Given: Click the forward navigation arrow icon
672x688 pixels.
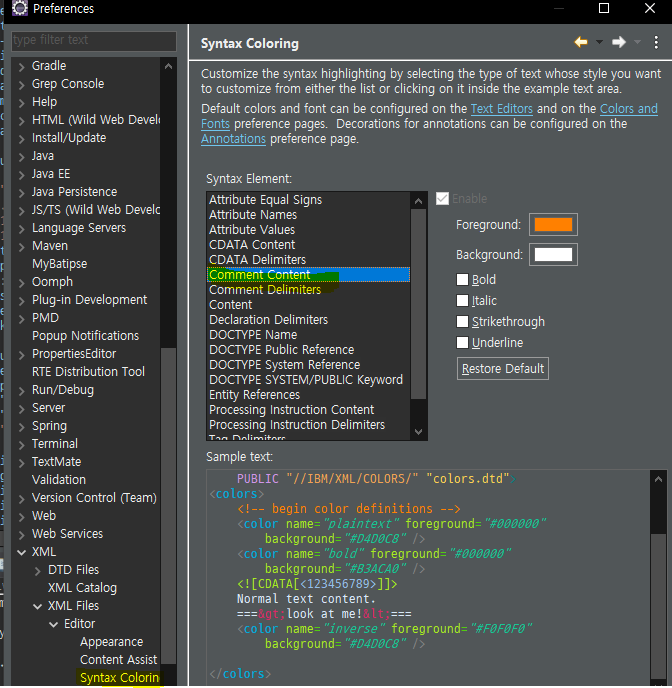Looking at the screenshot, I should point(618,42).
